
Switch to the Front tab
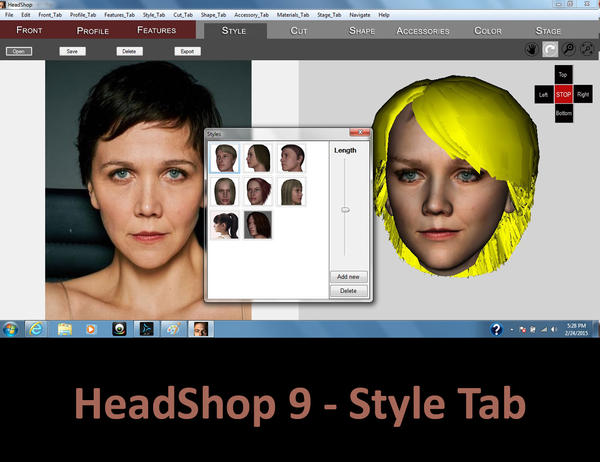coord(29,30)
